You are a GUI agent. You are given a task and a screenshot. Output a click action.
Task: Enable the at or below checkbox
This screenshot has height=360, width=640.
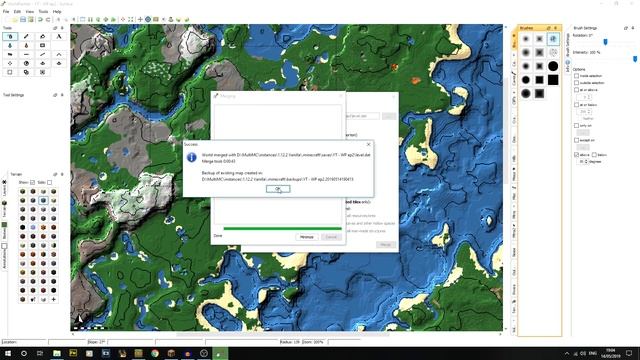pos(576,105)
